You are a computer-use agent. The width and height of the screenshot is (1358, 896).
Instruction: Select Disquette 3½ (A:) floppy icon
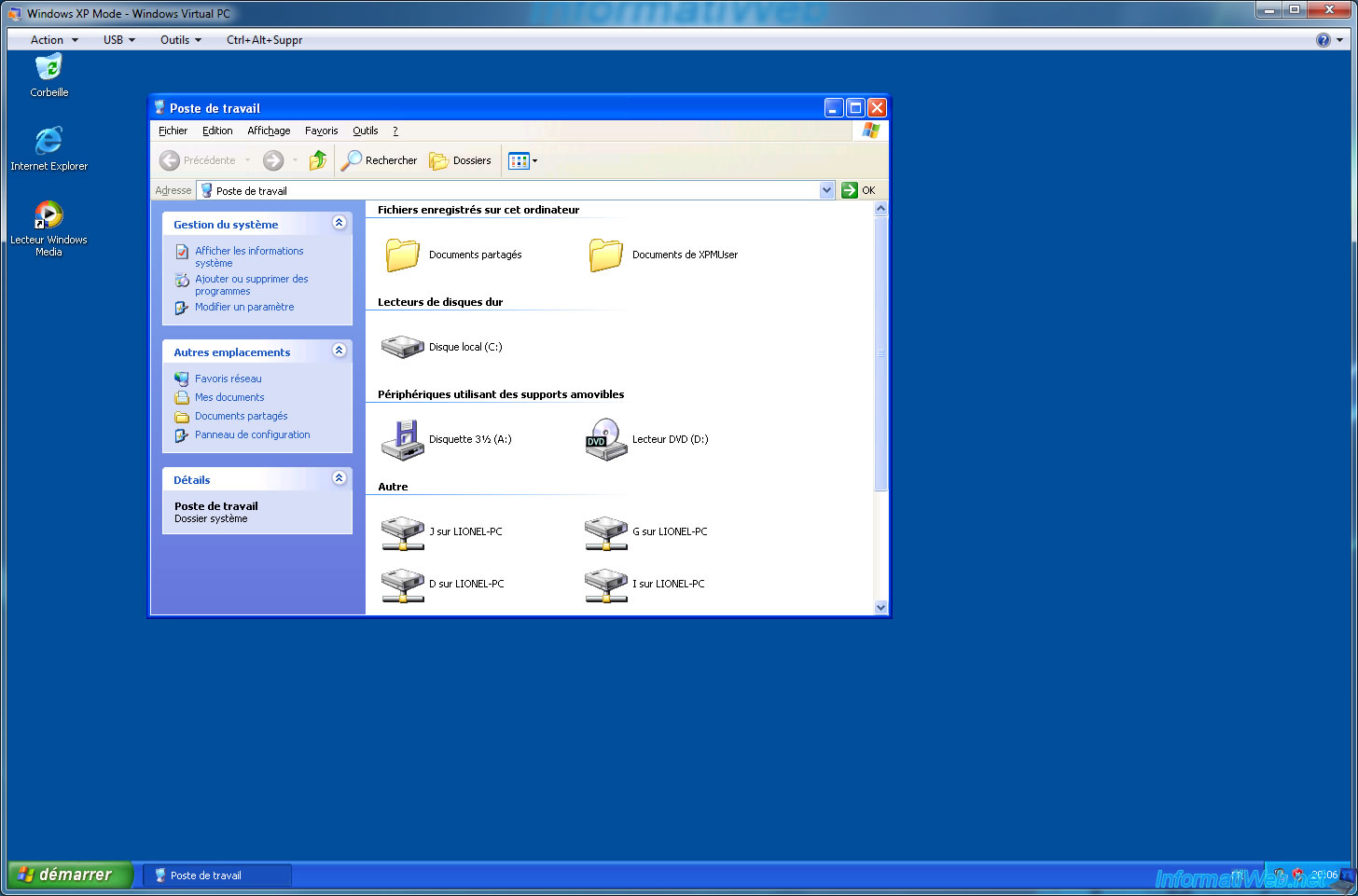(x=403, y=439)
